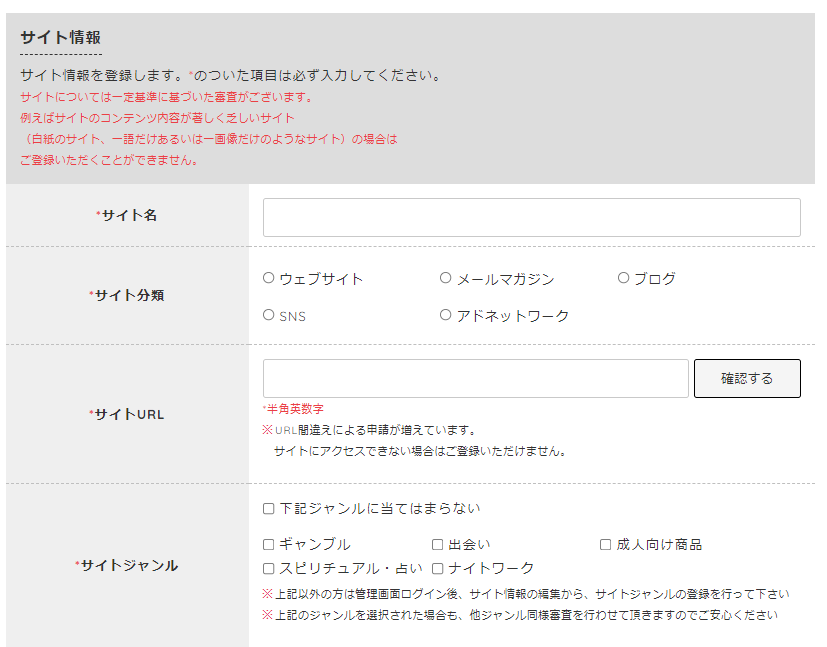Enable the 出会い checkbox
The image size is (827, 647).
coord(437,544)
